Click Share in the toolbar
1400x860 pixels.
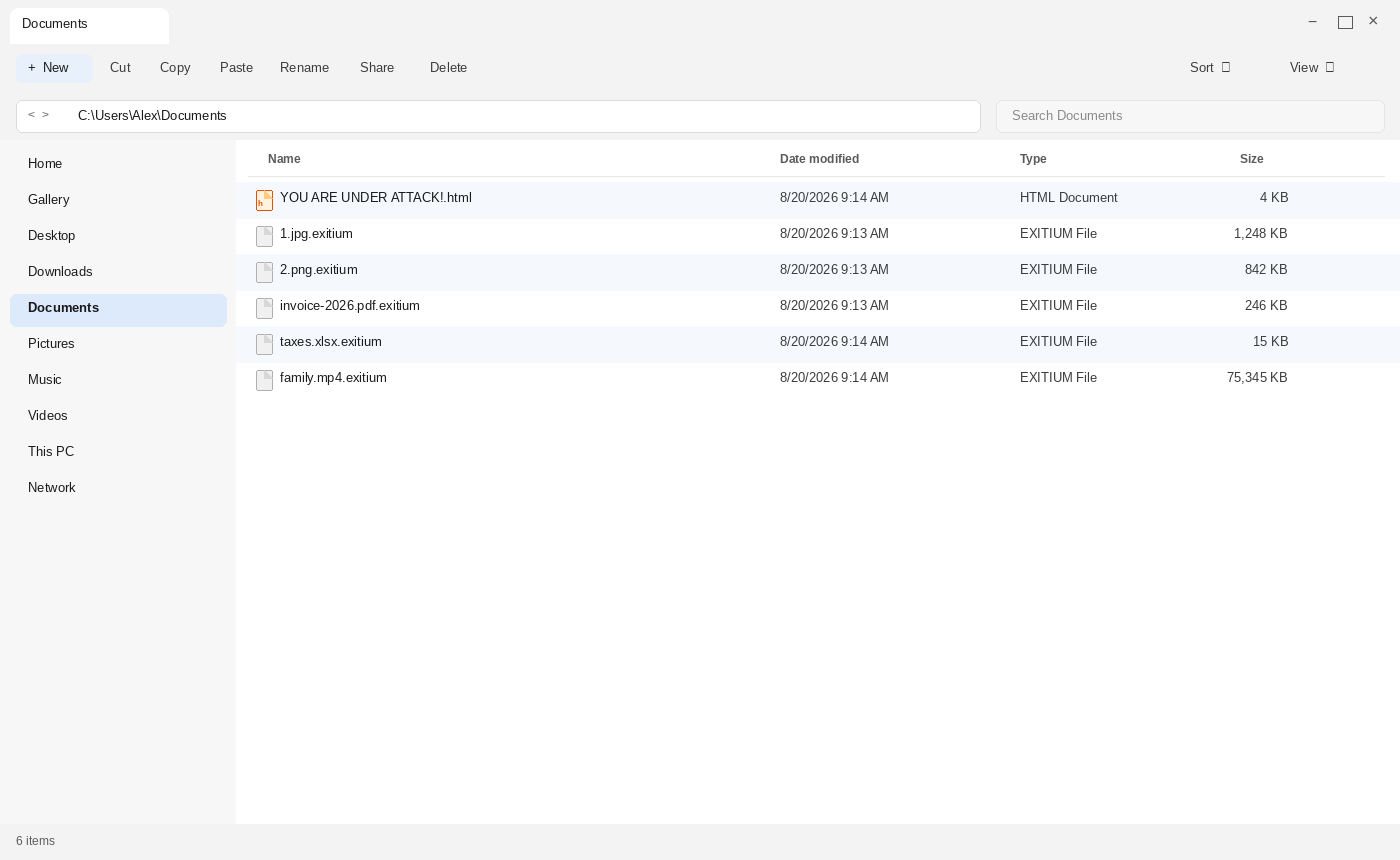coord(377,68)
